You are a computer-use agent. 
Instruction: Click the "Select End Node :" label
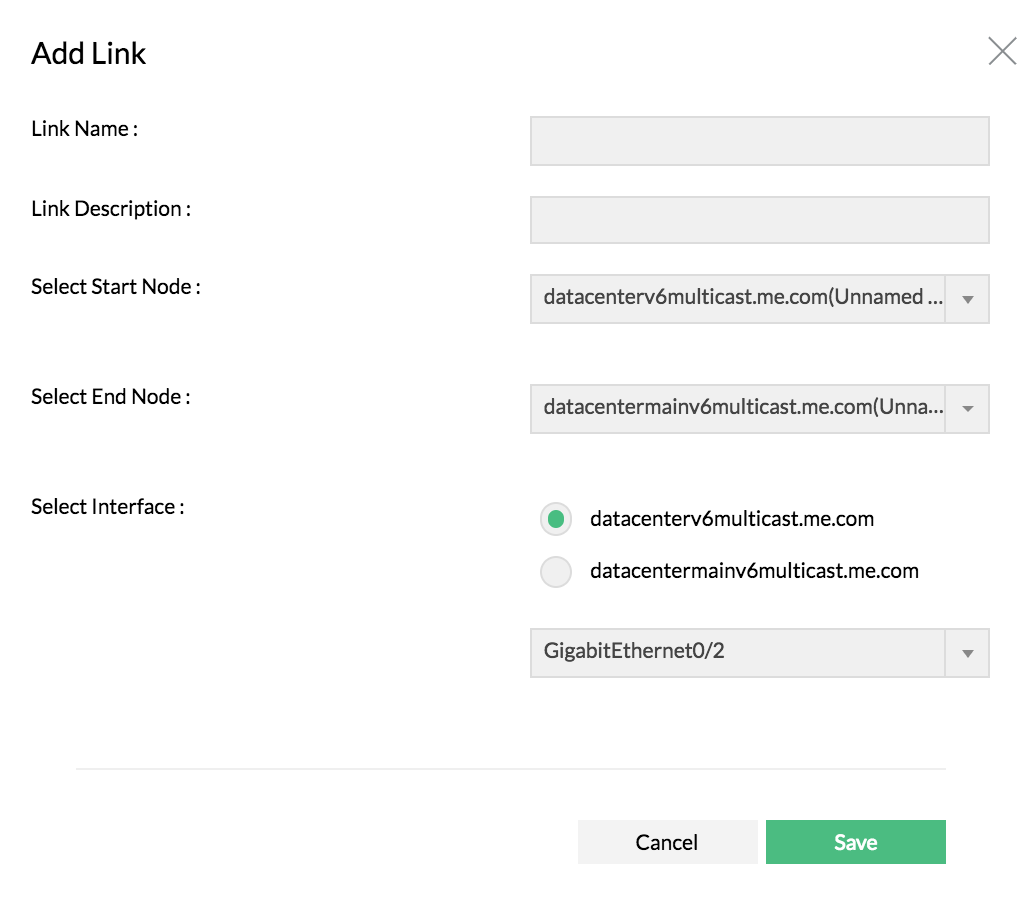click(111, 397)
